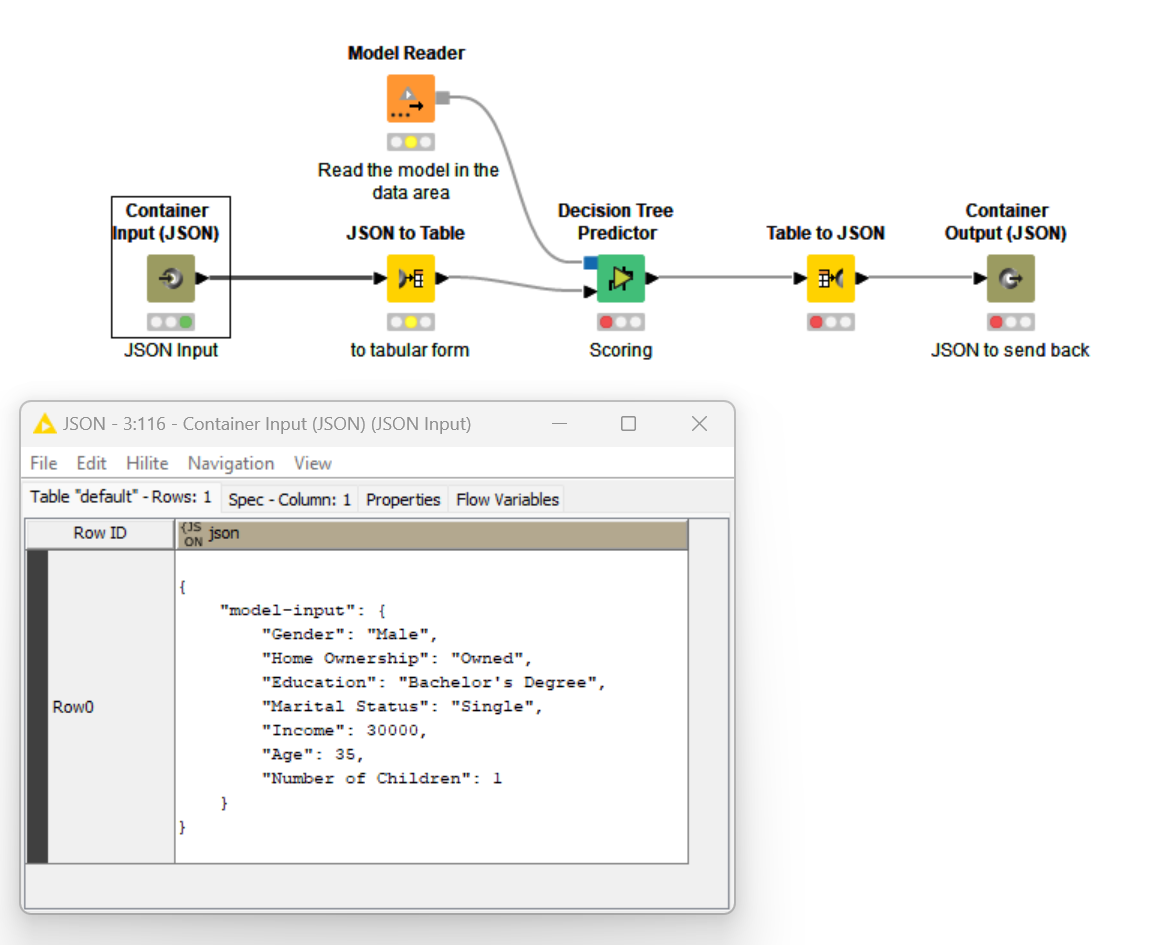1168x945 pixels.
Task: Open the Edit menu
Action: click(x=92, y=463)
